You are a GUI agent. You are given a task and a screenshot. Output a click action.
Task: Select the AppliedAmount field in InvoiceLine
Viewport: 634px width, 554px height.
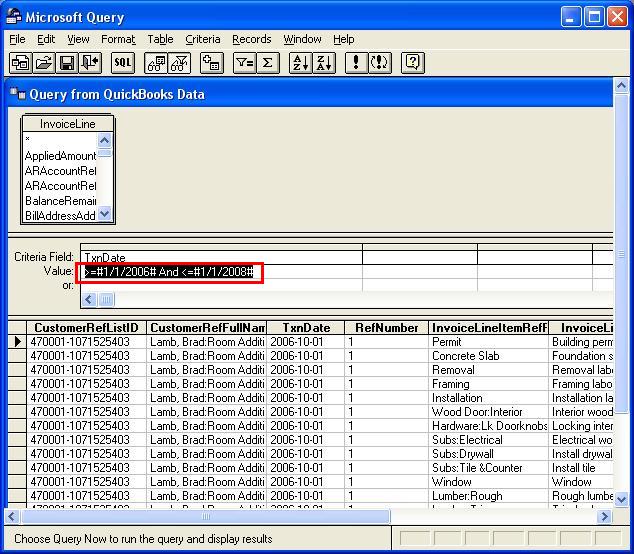[60, 156]
